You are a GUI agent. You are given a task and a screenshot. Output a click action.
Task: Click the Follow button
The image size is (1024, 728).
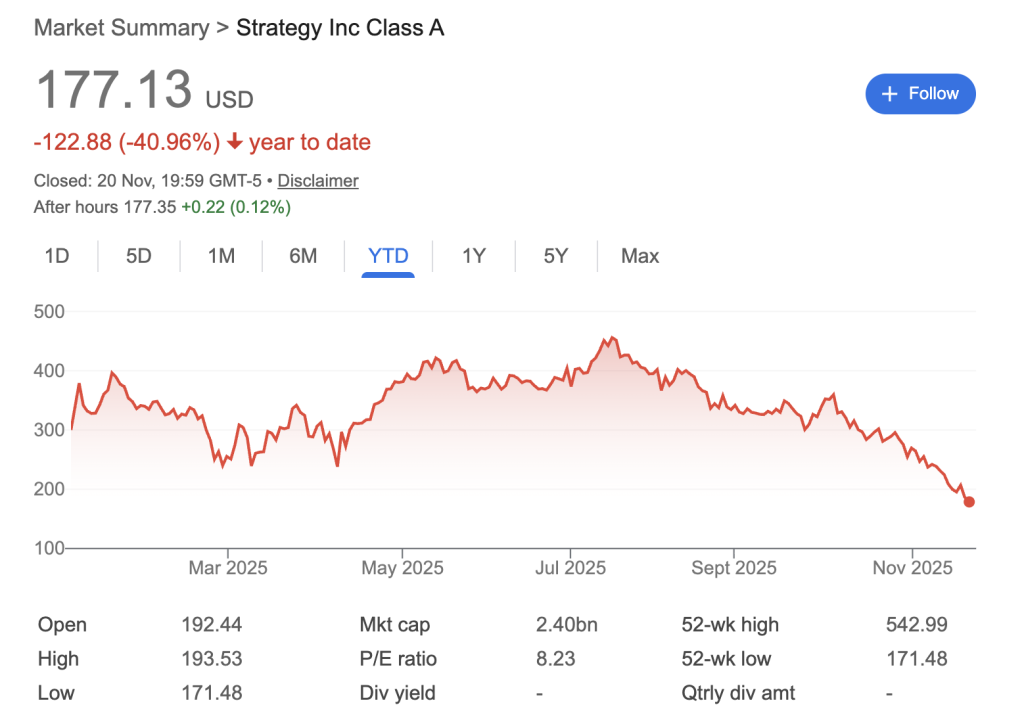(920, 94)
